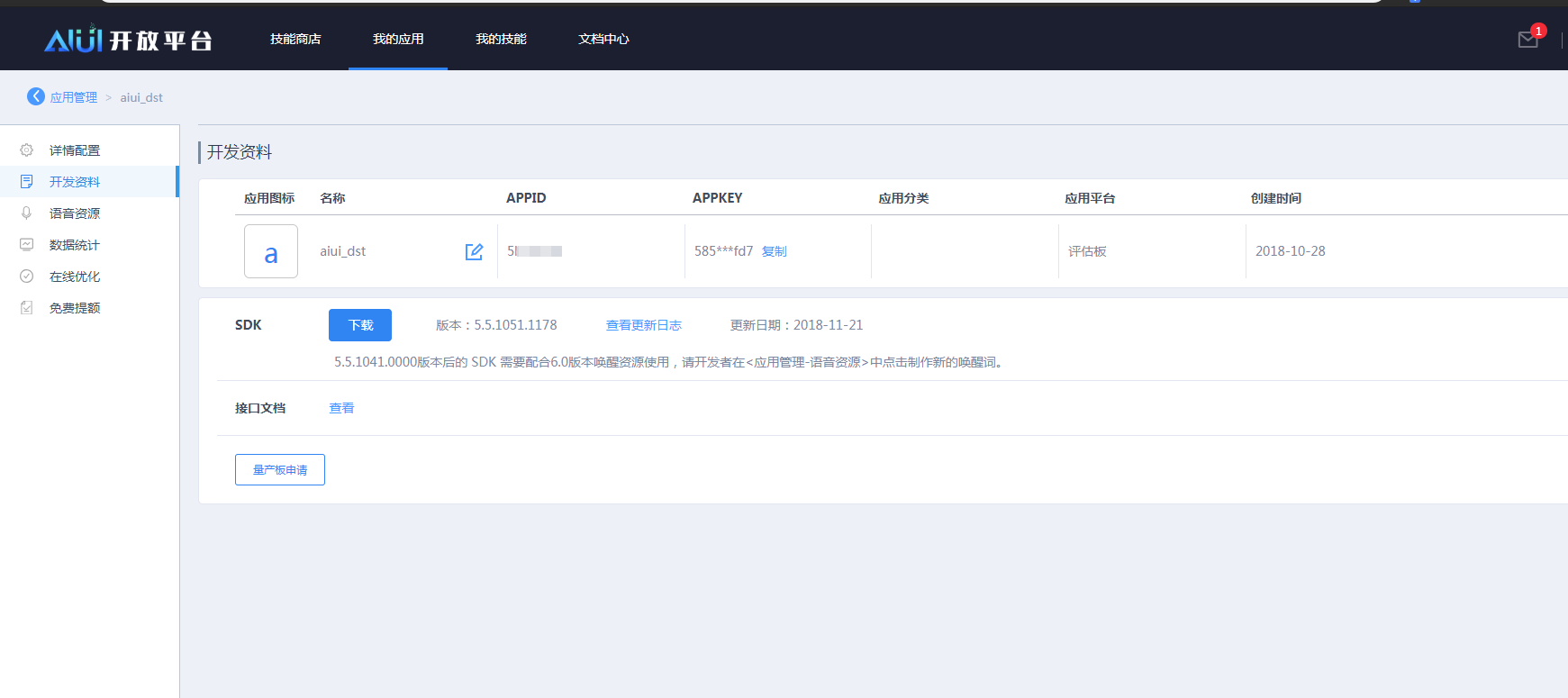Click the AIUI 开放平台 logo
The image size is (1568, 698).
(x=128, y=39)
